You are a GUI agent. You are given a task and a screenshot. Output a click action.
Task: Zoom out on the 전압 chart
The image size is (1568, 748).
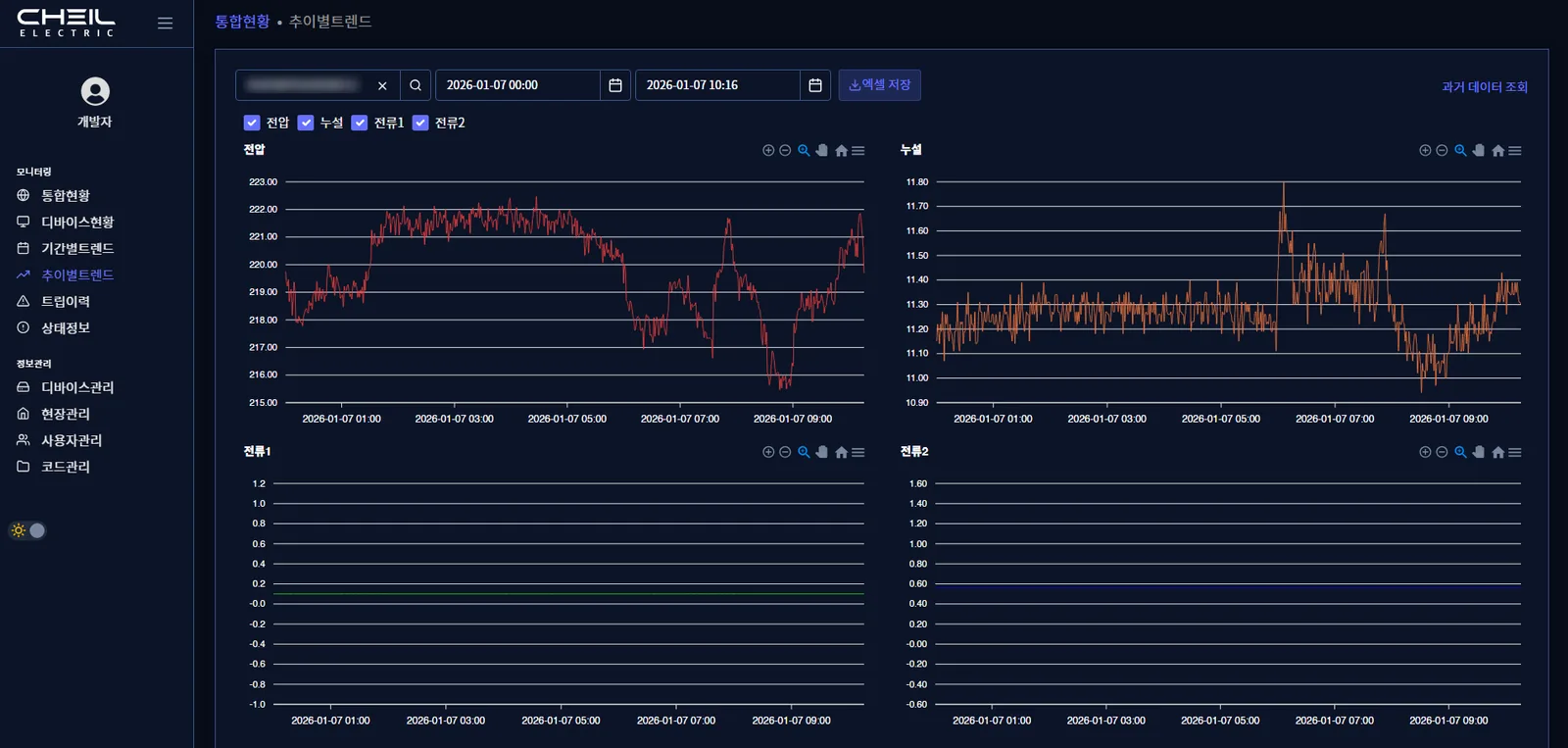pos(785,150)
